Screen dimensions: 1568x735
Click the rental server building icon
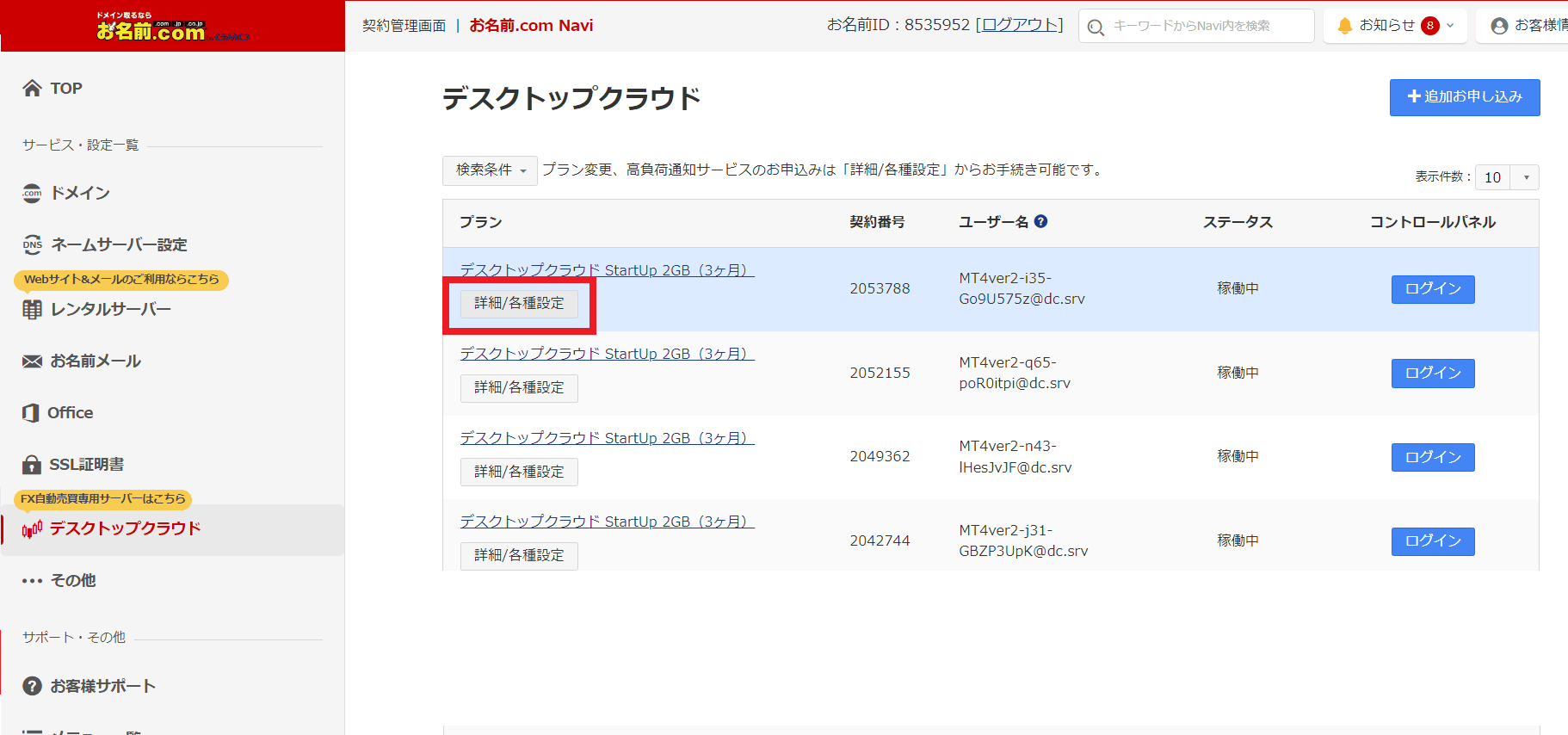(x=32, y=310)
